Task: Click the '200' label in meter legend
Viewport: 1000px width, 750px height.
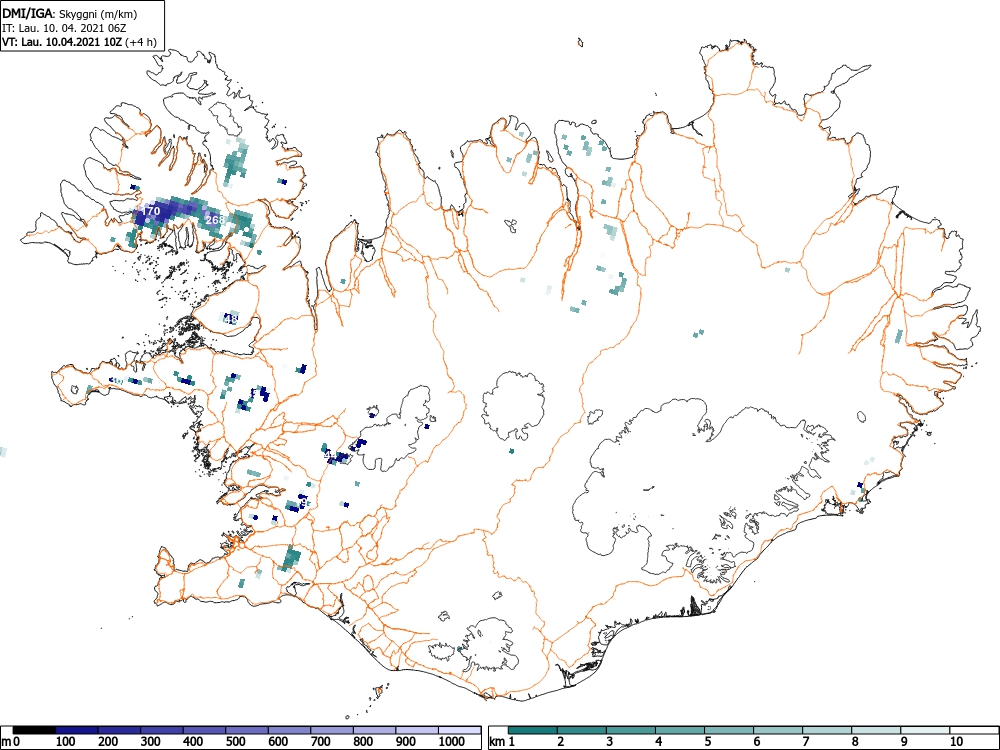Action: click(x=108, y=742)
